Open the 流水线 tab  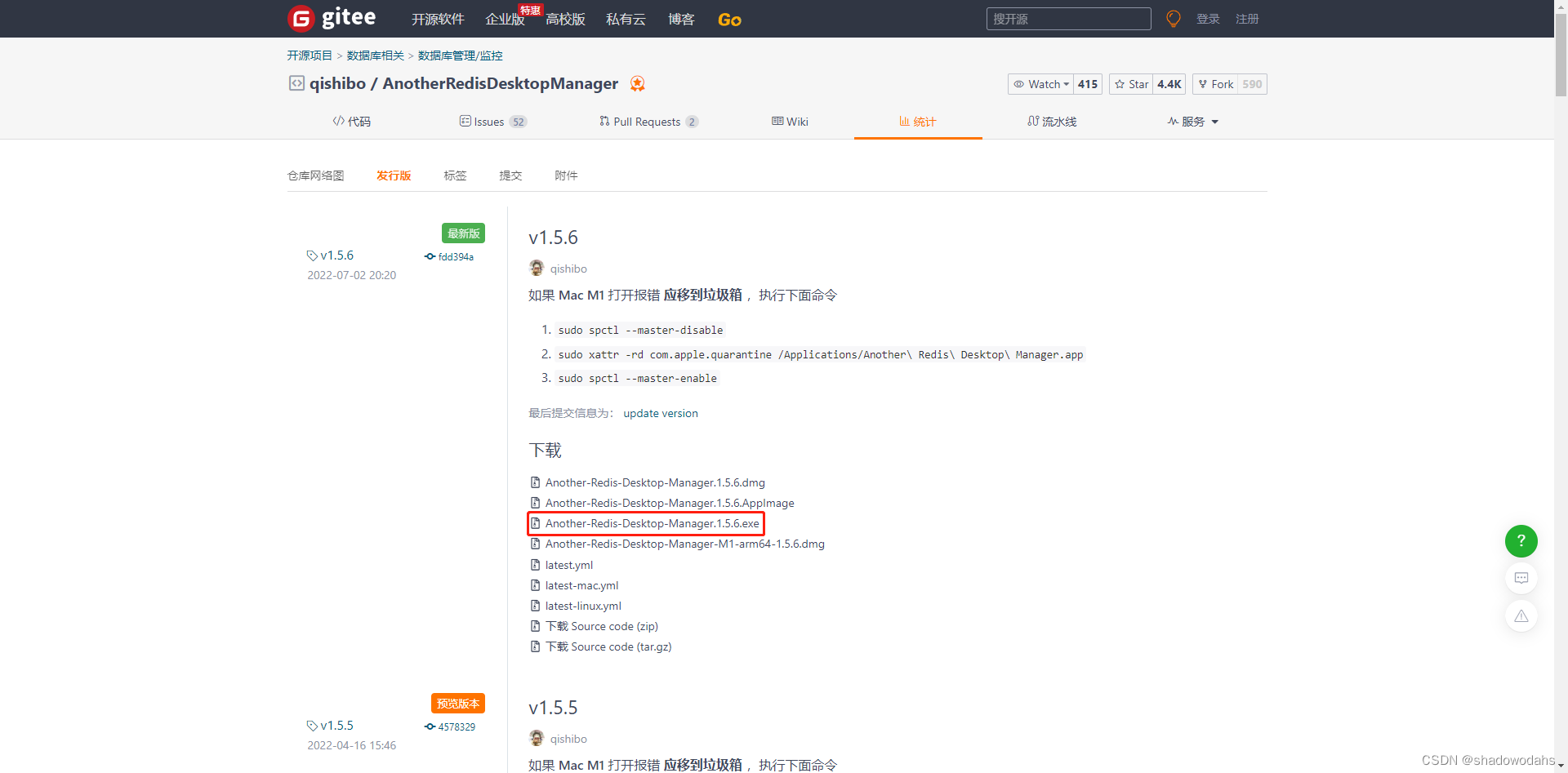pyautogui.click(x=1052, y=122)
